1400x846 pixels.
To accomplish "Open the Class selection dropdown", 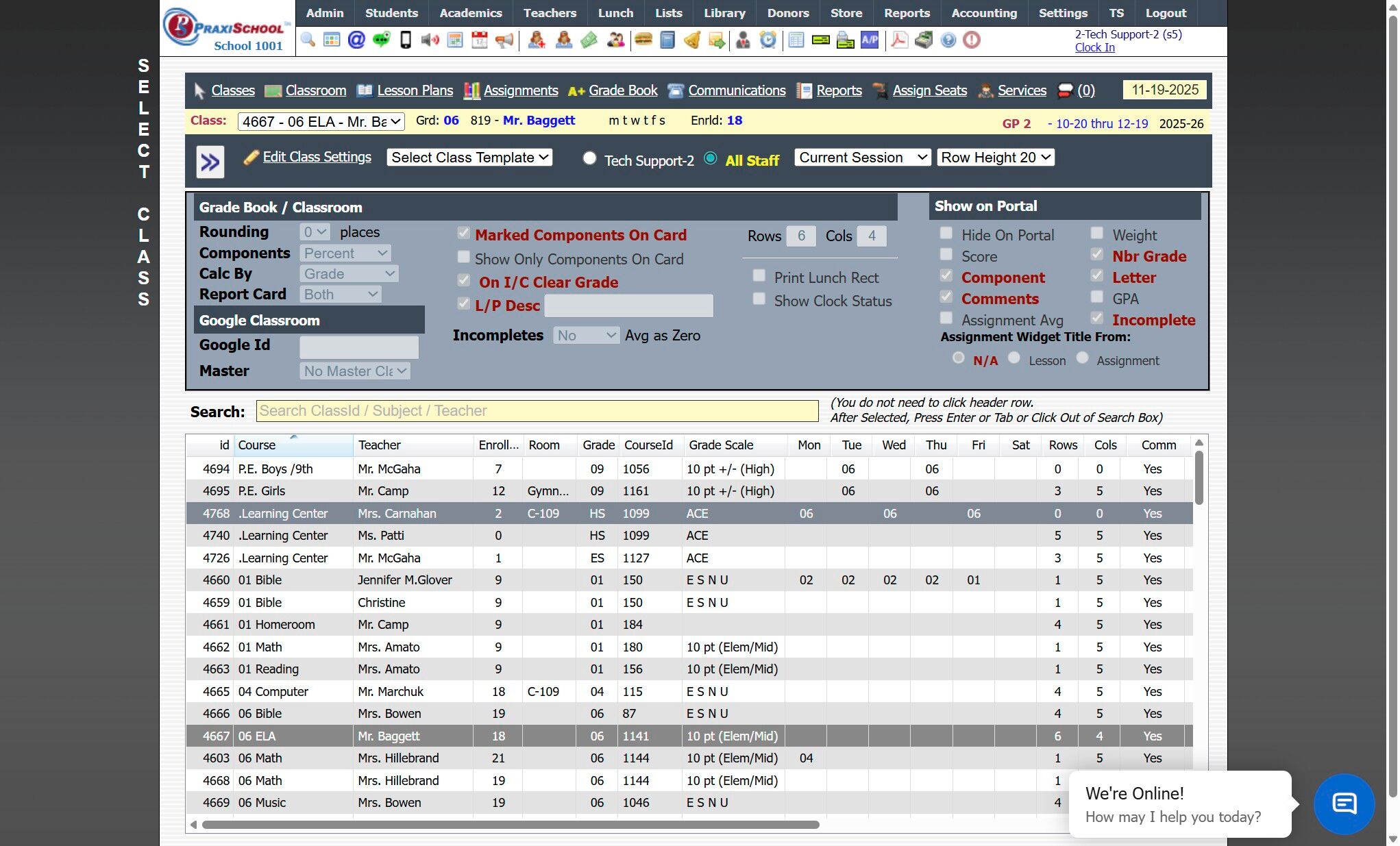I will (321, 122).
